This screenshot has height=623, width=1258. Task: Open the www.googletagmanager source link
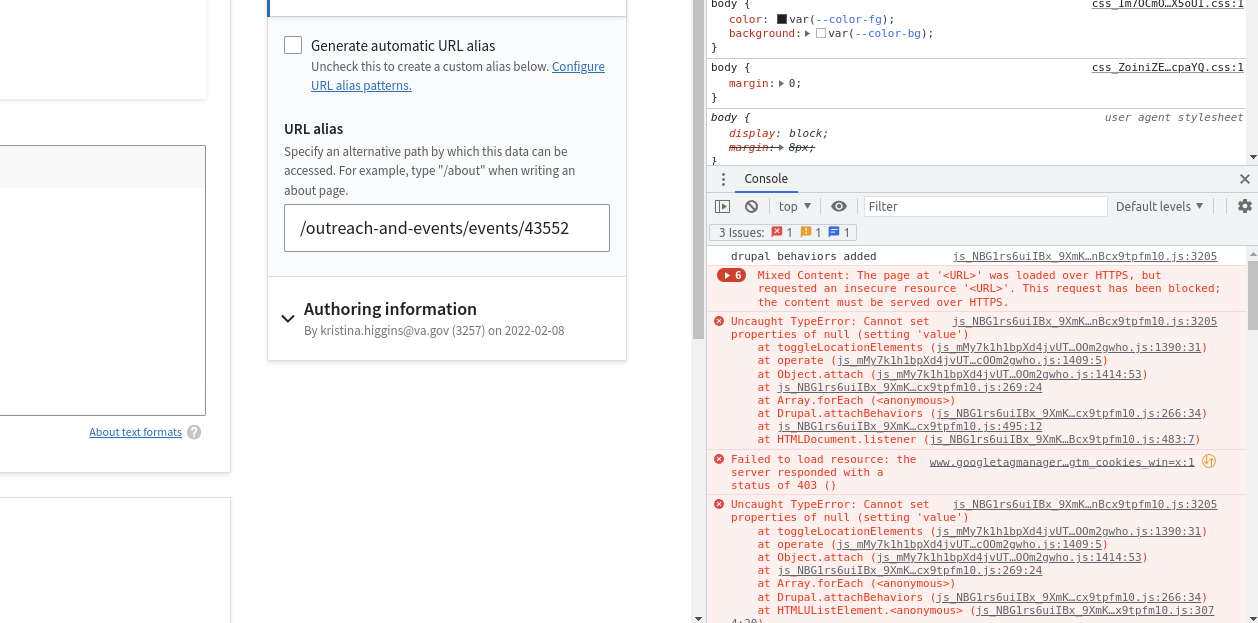(x=1062, y=462)
